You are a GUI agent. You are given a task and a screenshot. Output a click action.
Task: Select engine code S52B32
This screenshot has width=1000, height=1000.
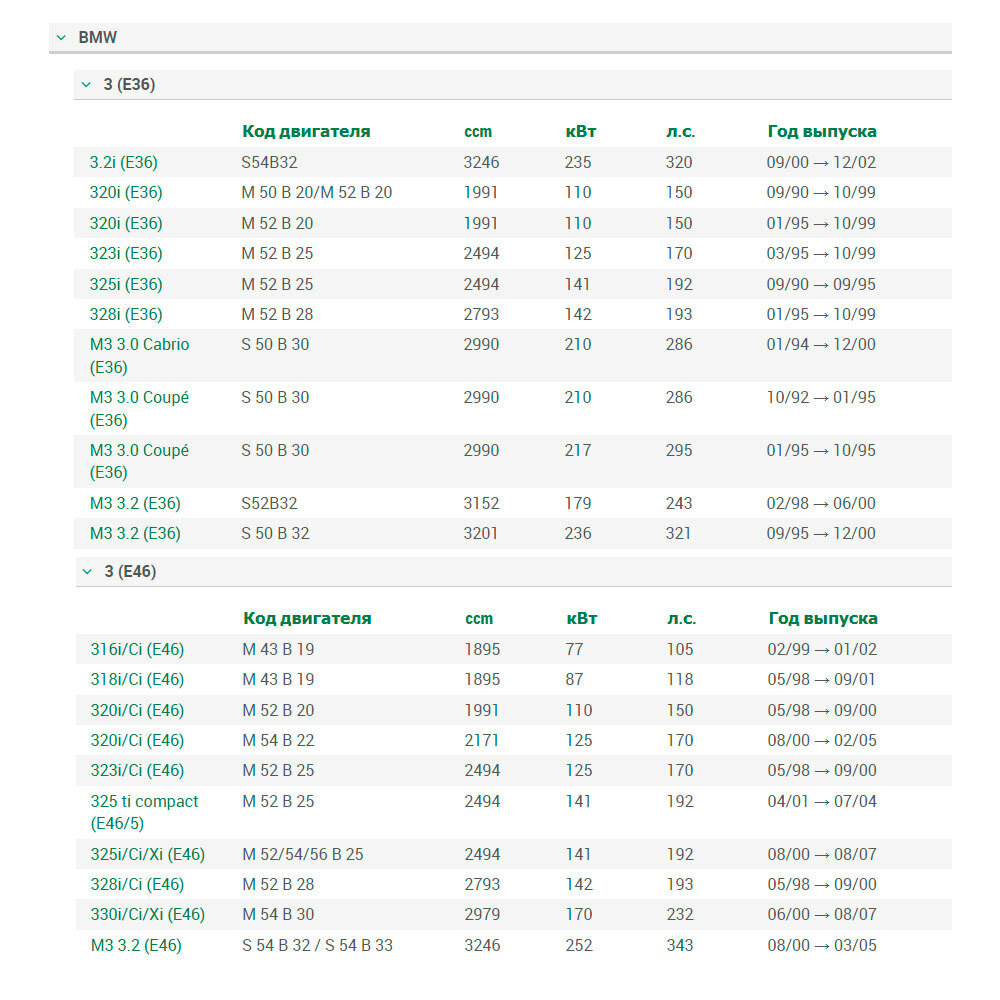(x=269, y=504)
